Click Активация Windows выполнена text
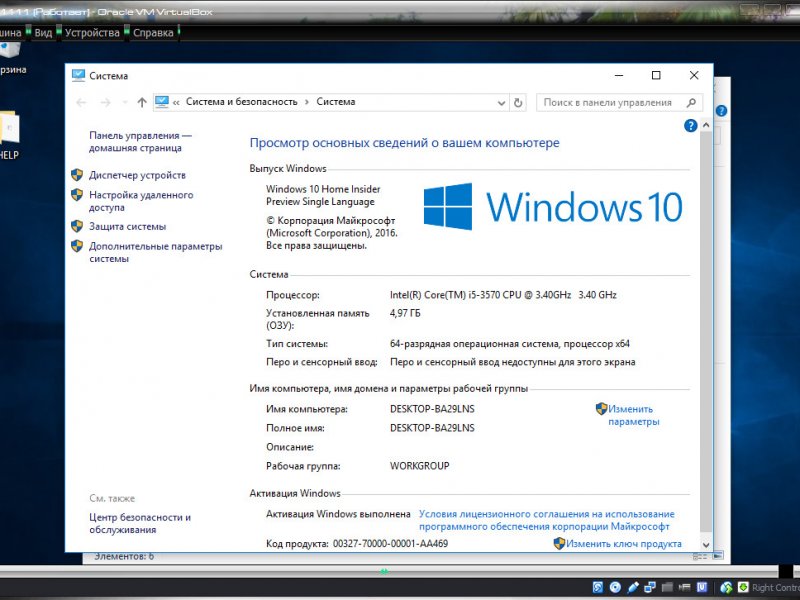Image resolution: width=800 pixels, height=600 pixels. tap(338, 514)
